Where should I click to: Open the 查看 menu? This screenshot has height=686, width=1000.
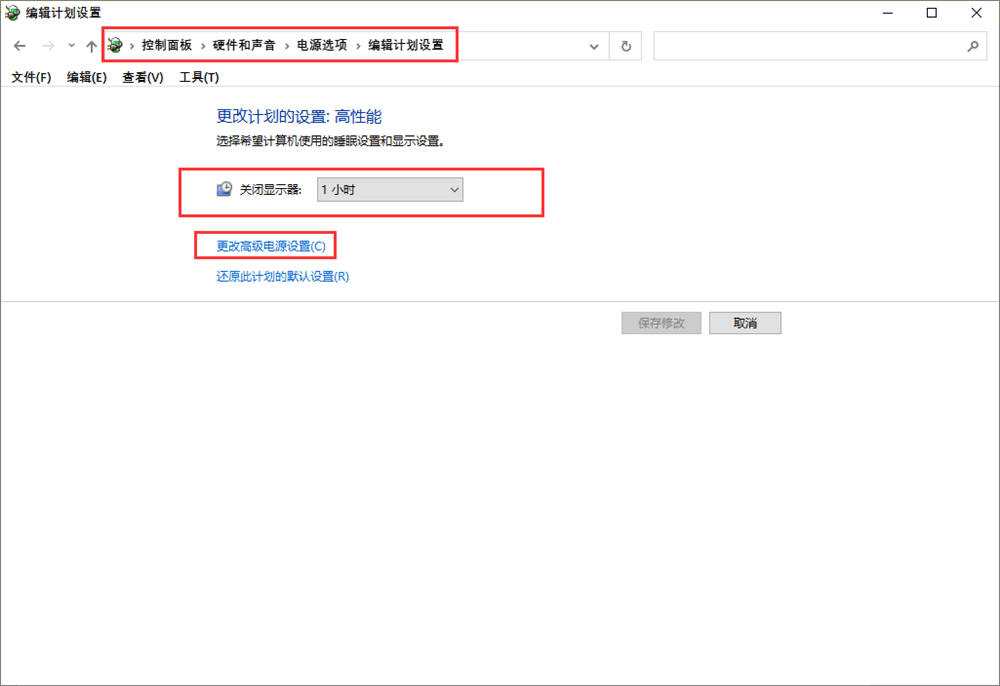coord(141,77)
